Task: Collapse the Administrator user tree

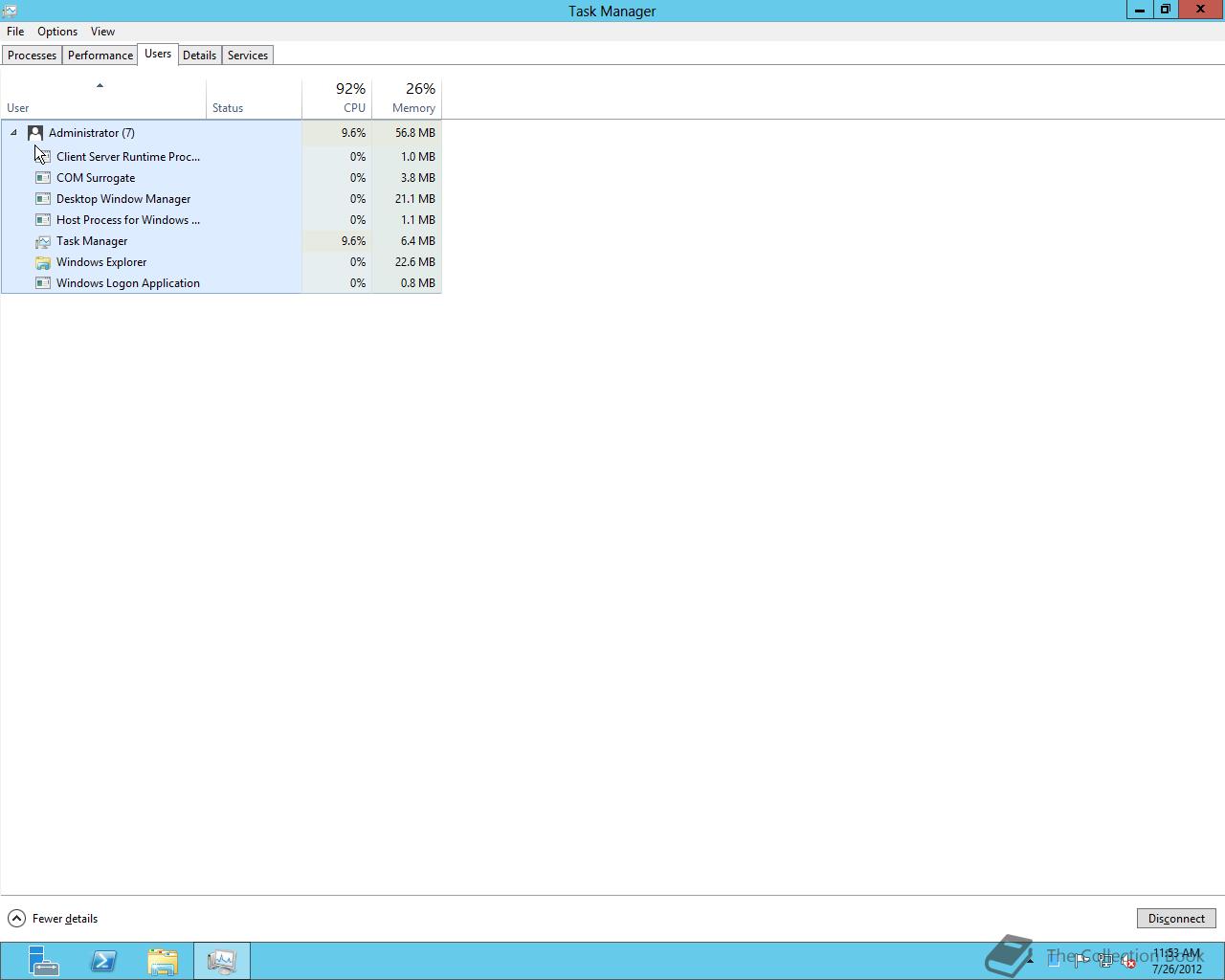Action: (x=13, y=133)
